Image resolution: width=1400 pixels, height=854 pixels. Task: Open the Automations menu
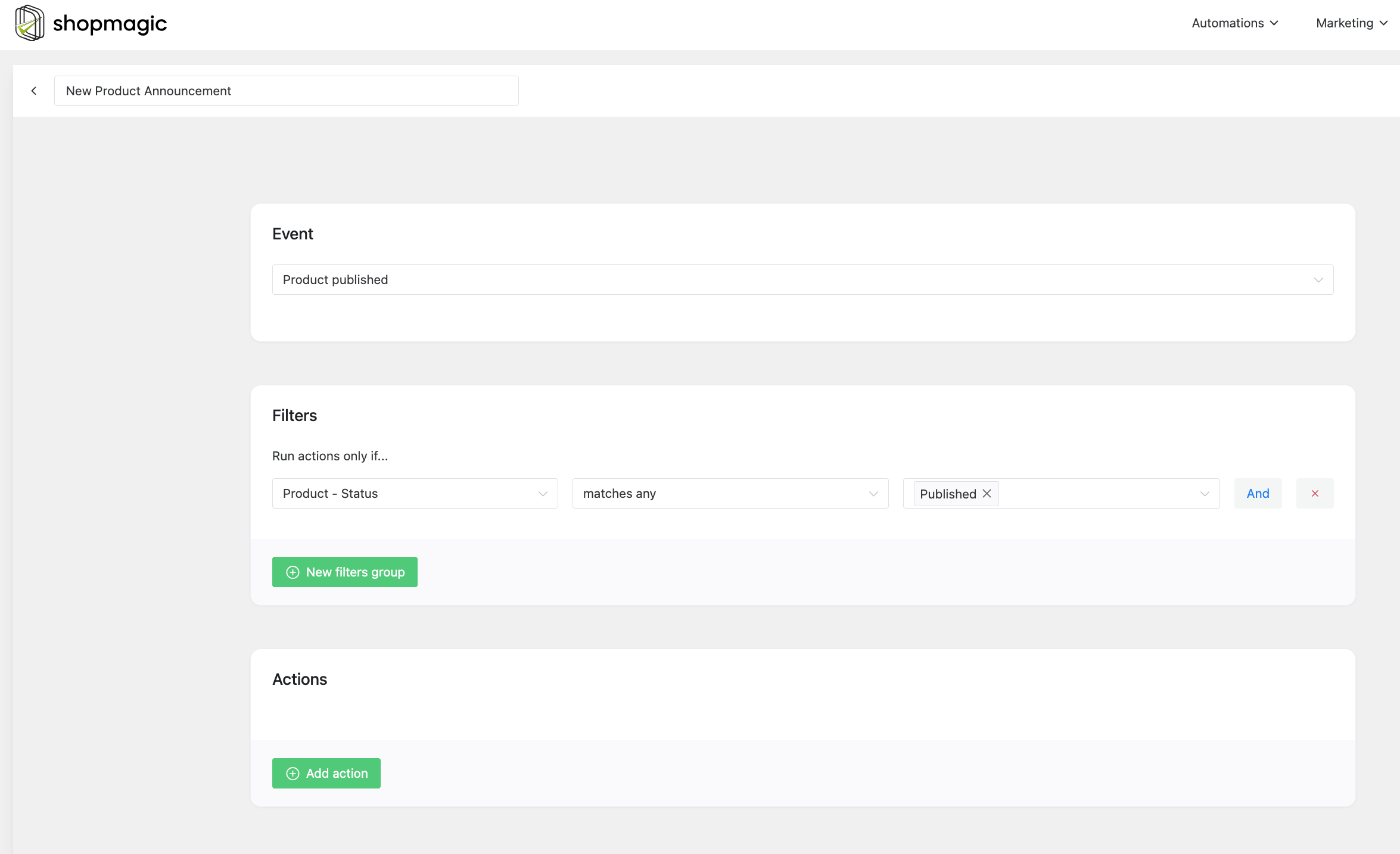1228,23
